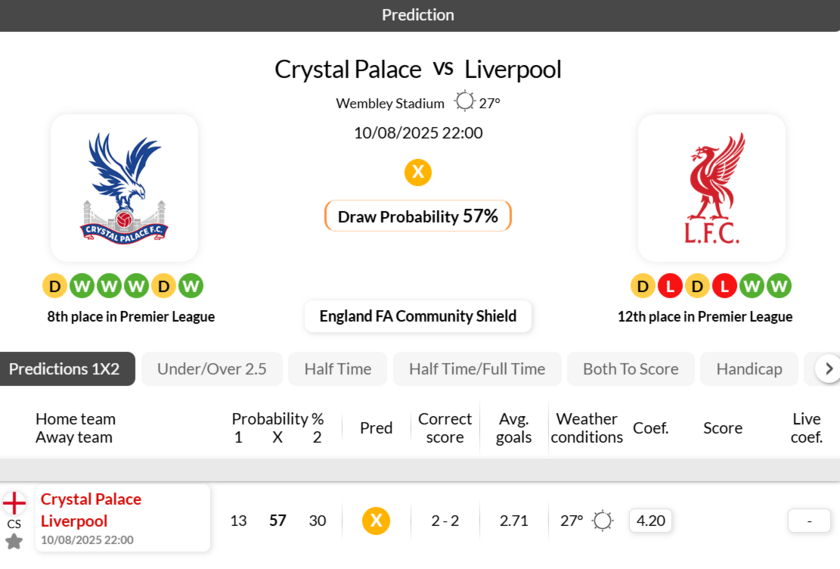Click the Liverpool L.F.C. crest

(x=711, y=188)
